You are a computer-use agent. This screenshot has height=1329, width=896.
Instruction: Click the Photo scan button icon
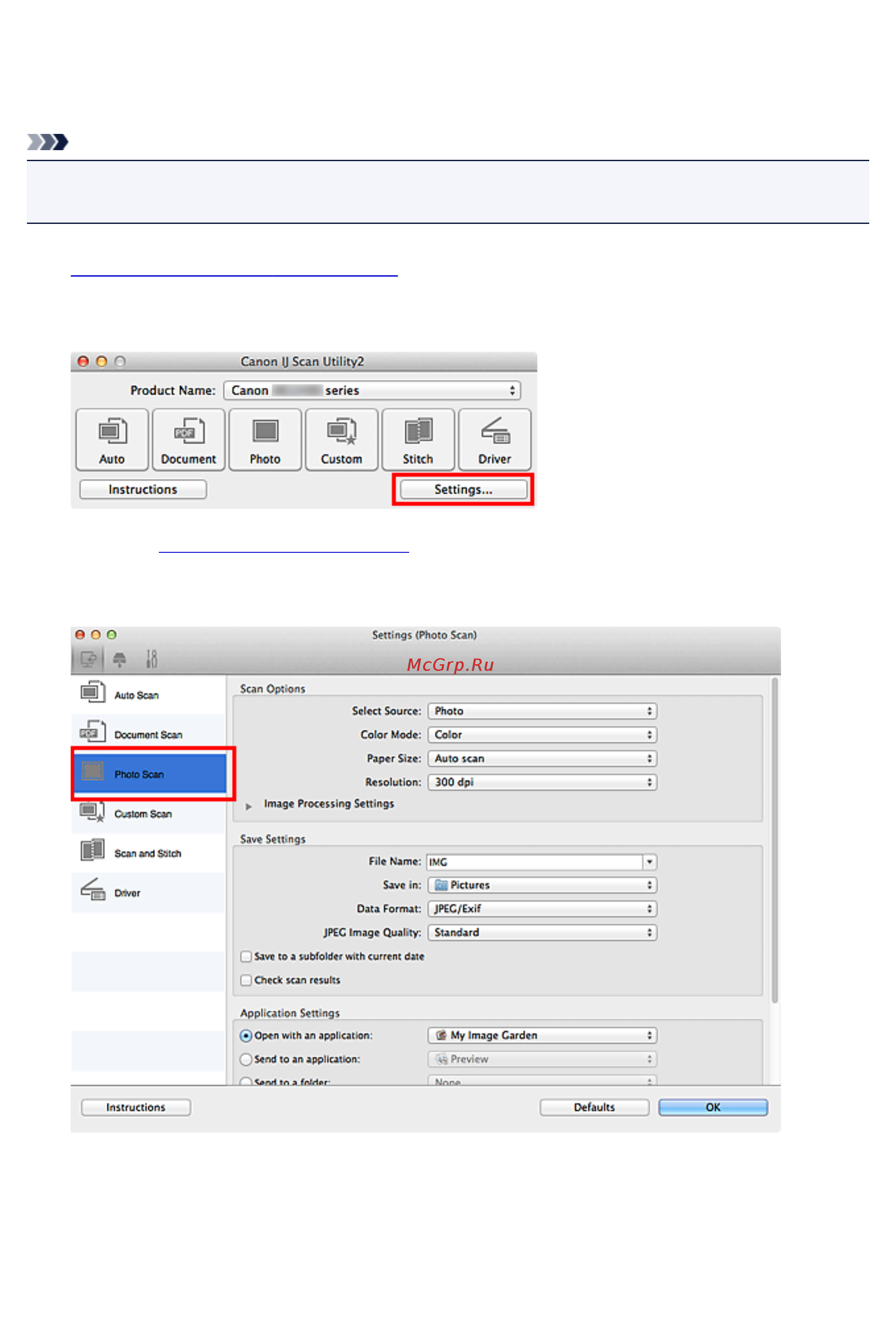click(265, 432)
